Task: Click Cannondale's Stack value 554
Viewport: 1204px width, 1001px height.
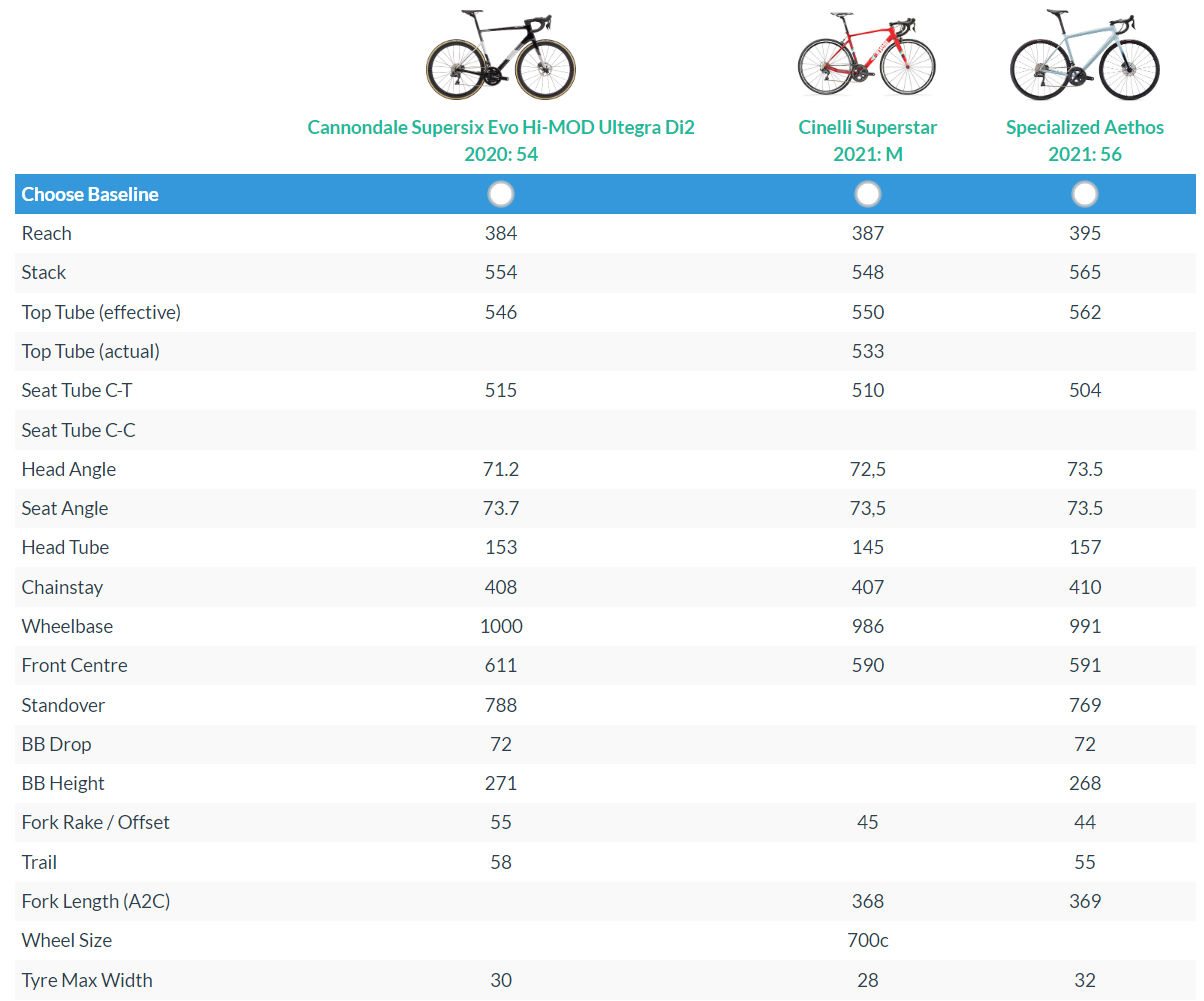Action: click(501, 272)
